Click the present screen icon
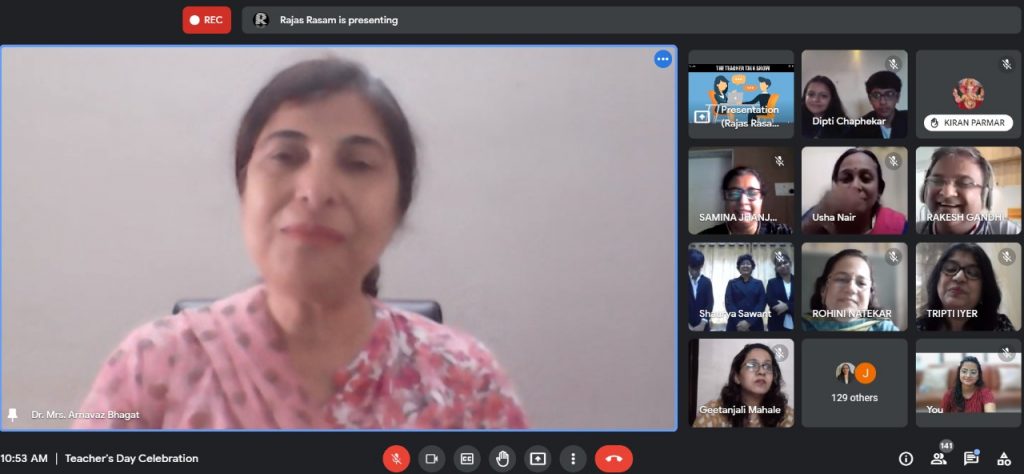 [x=538, y=458]
